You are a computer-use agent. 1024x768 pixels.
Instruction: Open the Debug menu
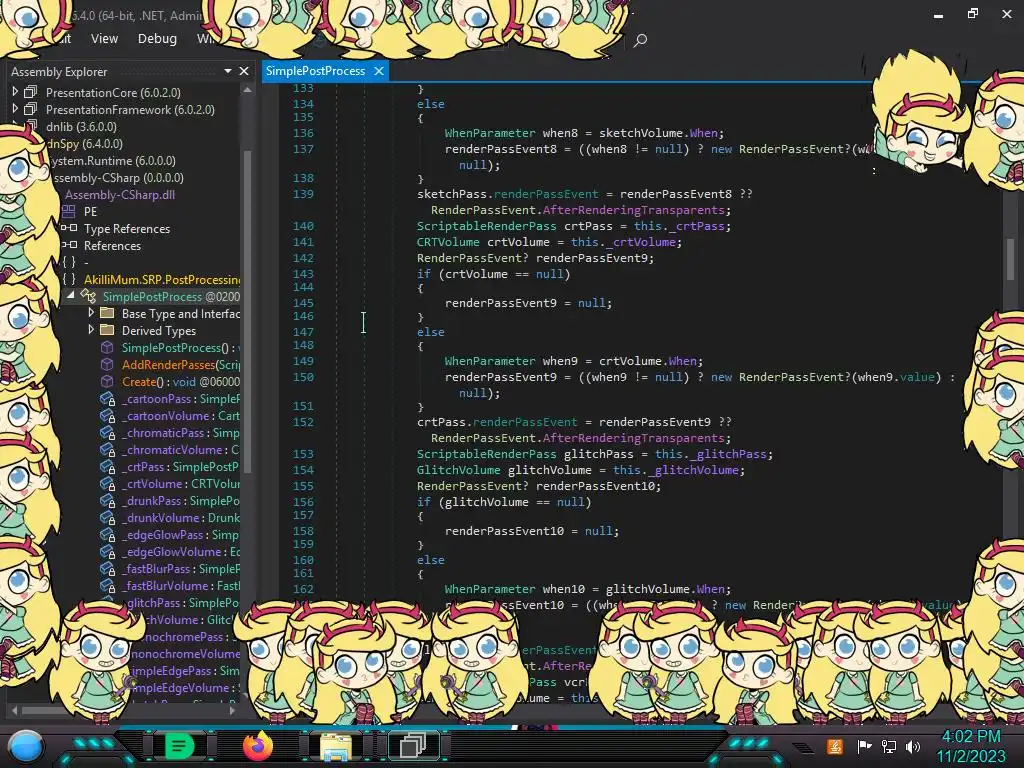pyautogui.click(x=157, y=39)
